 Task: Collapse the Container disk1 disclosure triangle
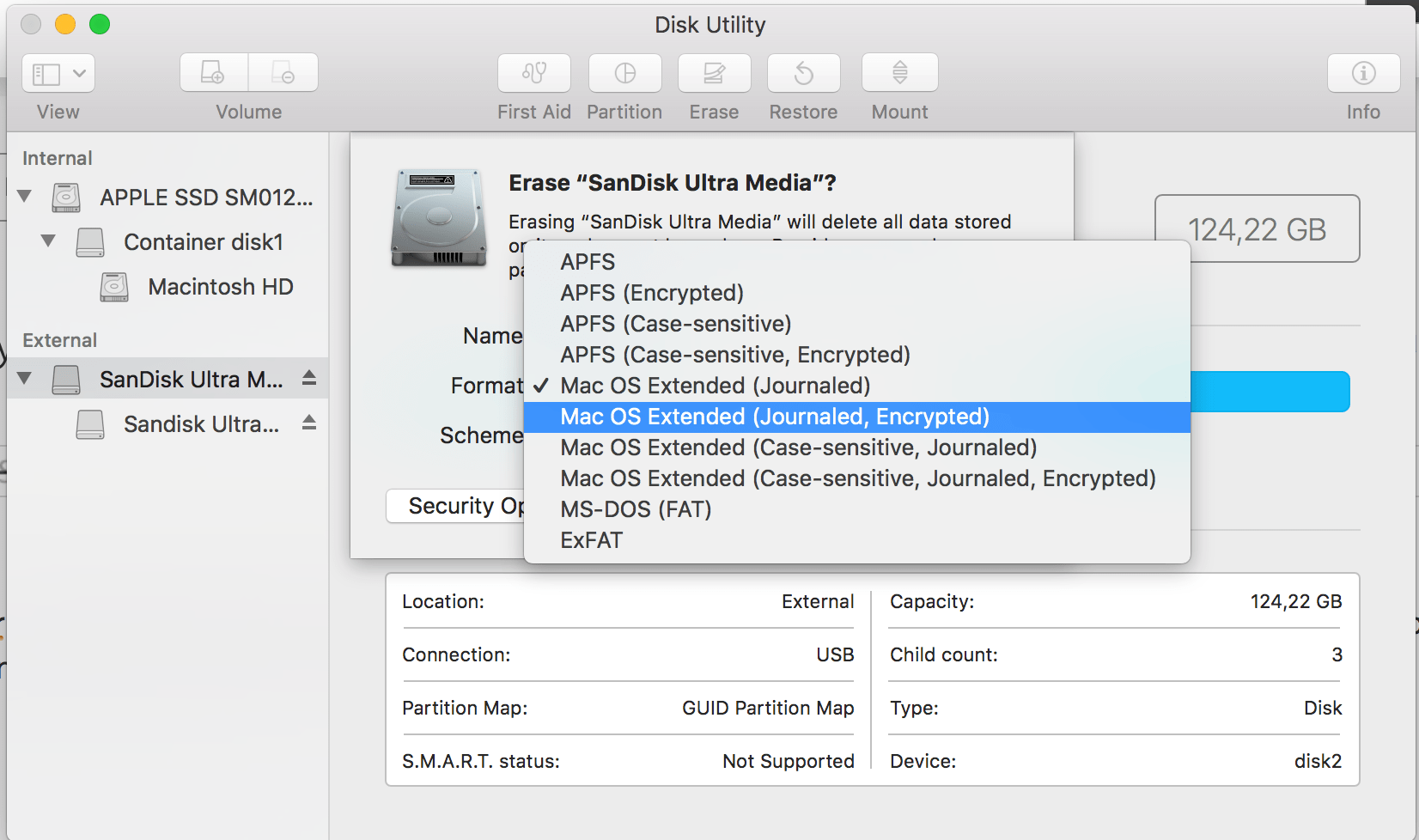48,241
